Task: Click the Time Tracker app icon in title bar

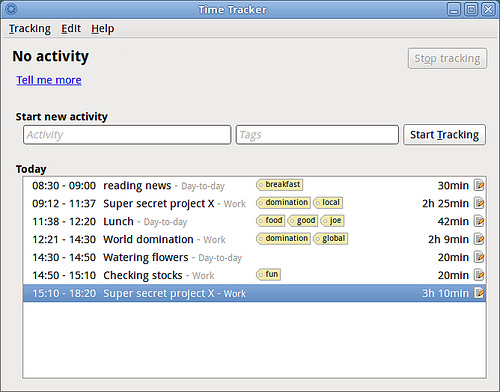Action: pos(11,9)
